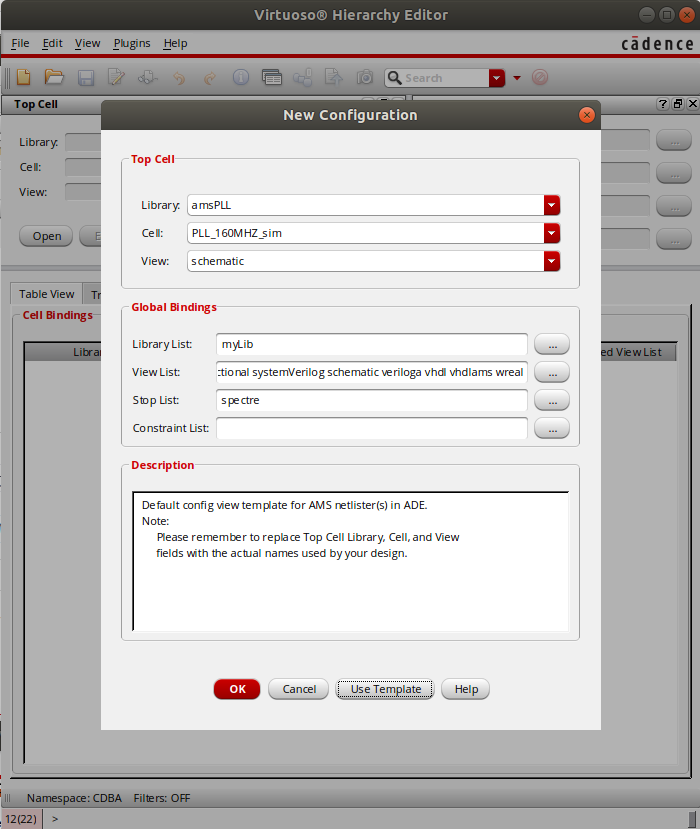This screenshot has height=829, width=700.
Task: Click the Use Template button
Action: tap(385, 689)
